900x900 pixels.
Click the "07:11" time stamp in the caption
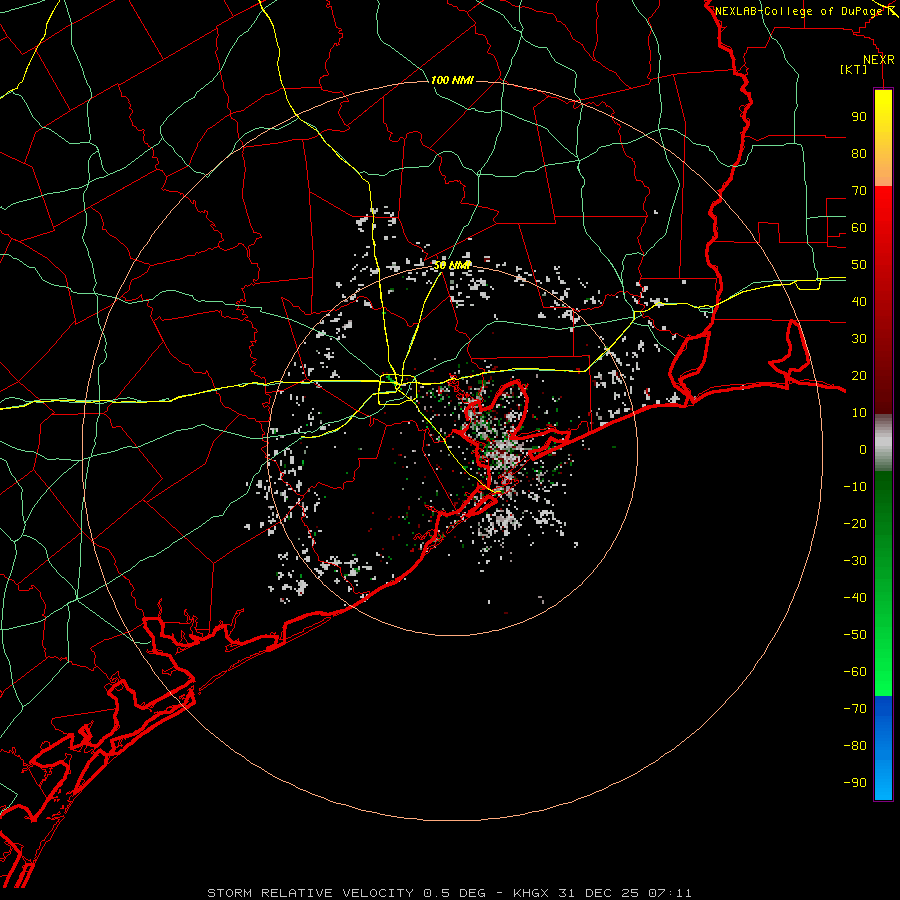(x=670, y=893)
